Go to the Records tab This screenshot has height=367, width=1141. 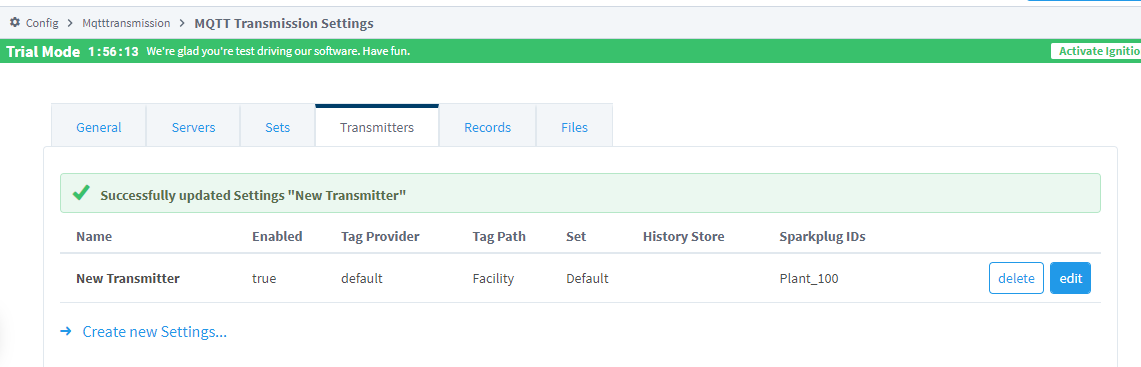click(488, 127)
